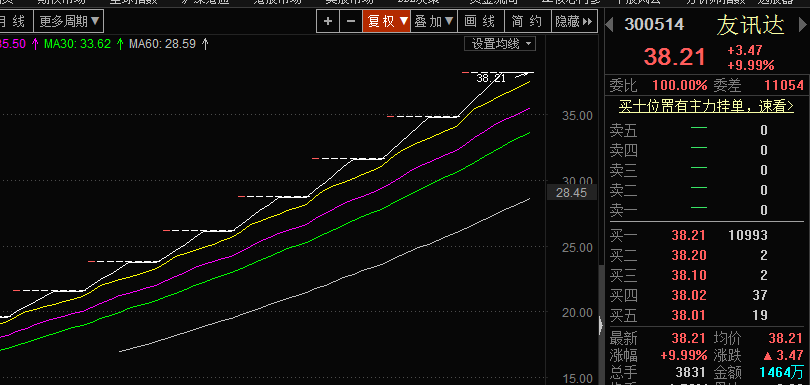
Task: Open the 买十位置有主力挂单 link
Action: point(707,106)
